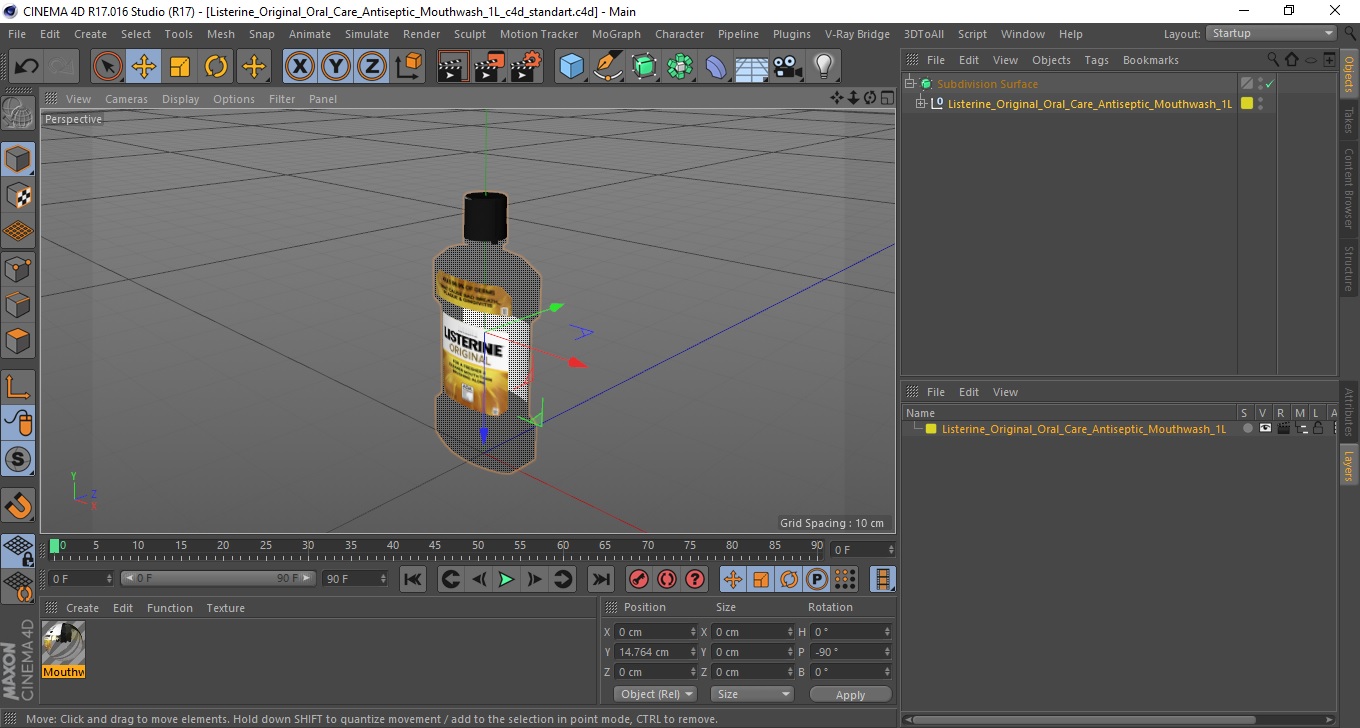1360x728 pixels.
Task: Click Make Editable icon in left sidebar
Action: click(18, 113)
